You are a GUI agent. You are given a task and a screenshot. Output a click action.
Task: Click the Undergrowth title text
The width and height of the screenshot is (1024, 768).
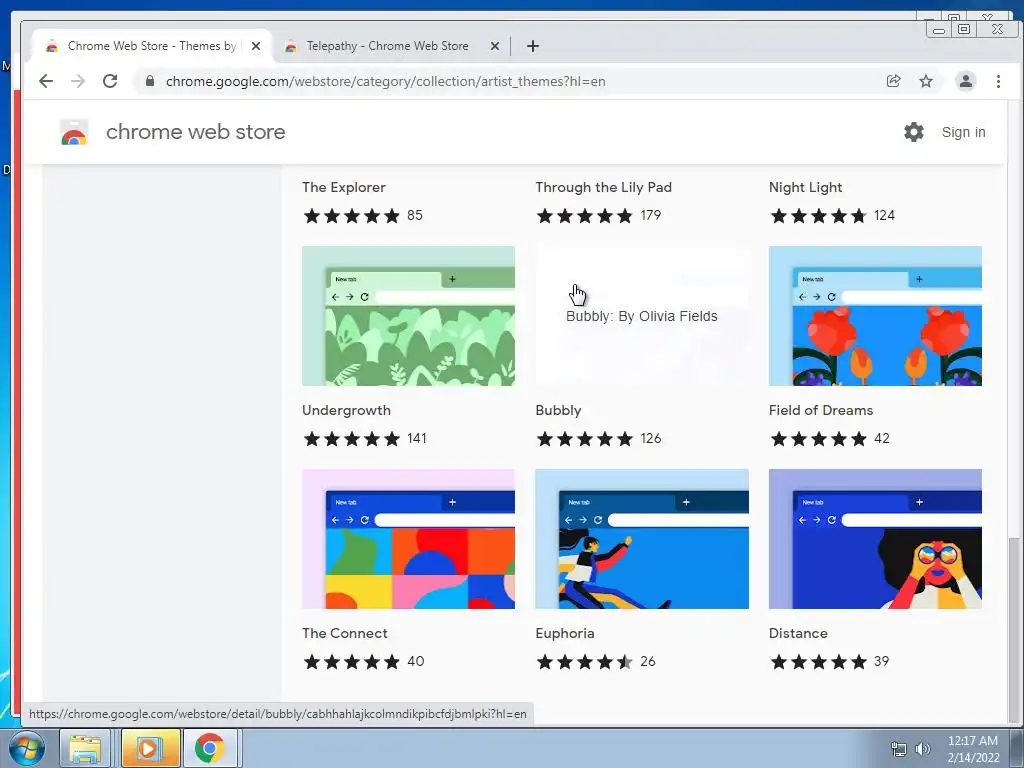[x=346, y=410]
